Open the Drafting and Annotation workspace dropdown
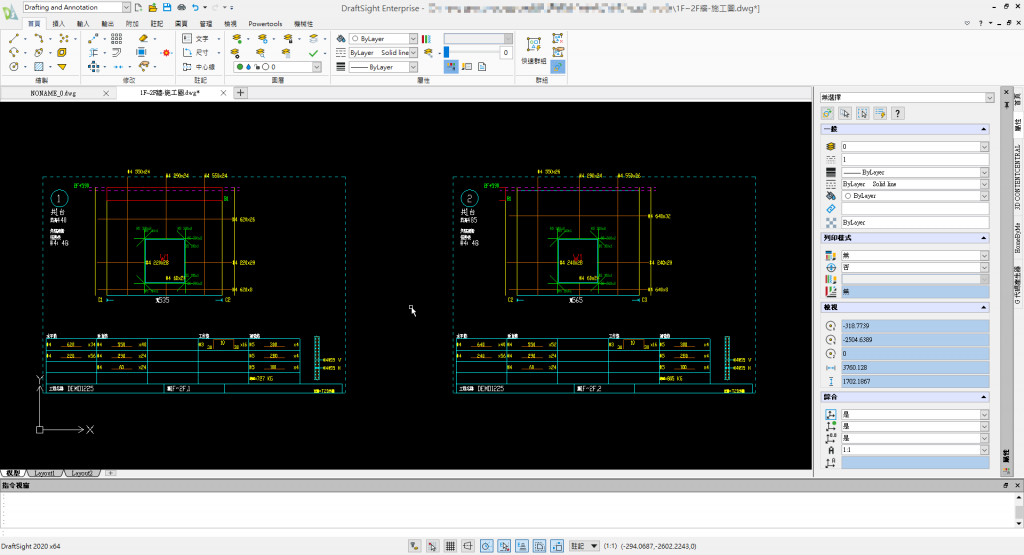Image resolution: width=1024 pixels, height=555 pixels. [127, 7]
